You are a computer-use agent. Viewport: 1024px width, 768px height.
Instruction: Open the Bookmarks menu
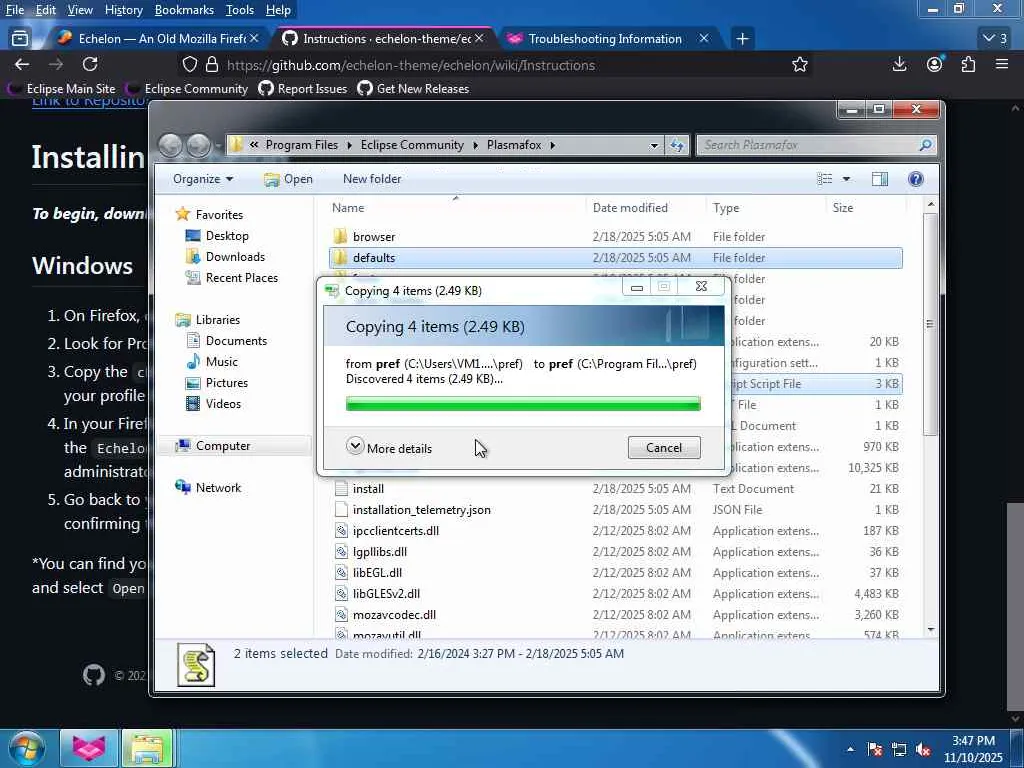pos(184,10)
